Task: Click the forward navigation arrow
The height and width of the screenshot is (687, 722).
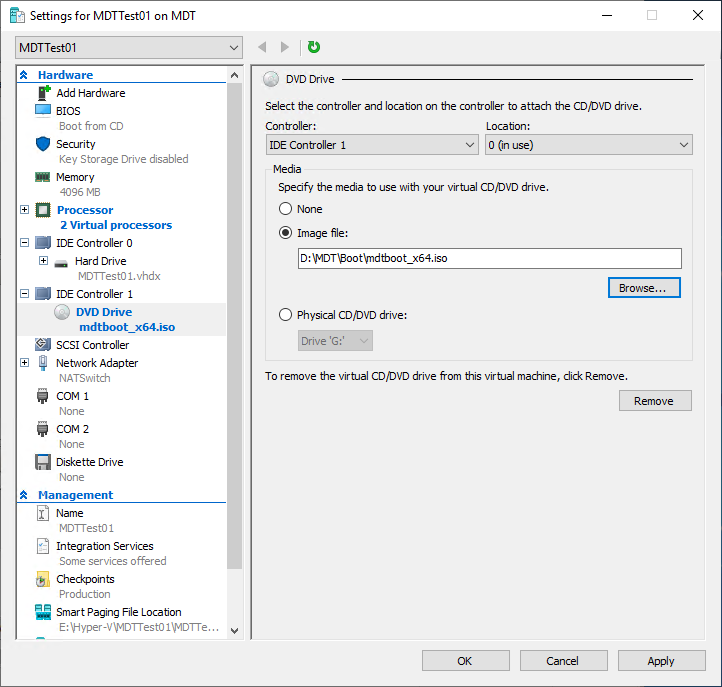Action: (285, 47)
